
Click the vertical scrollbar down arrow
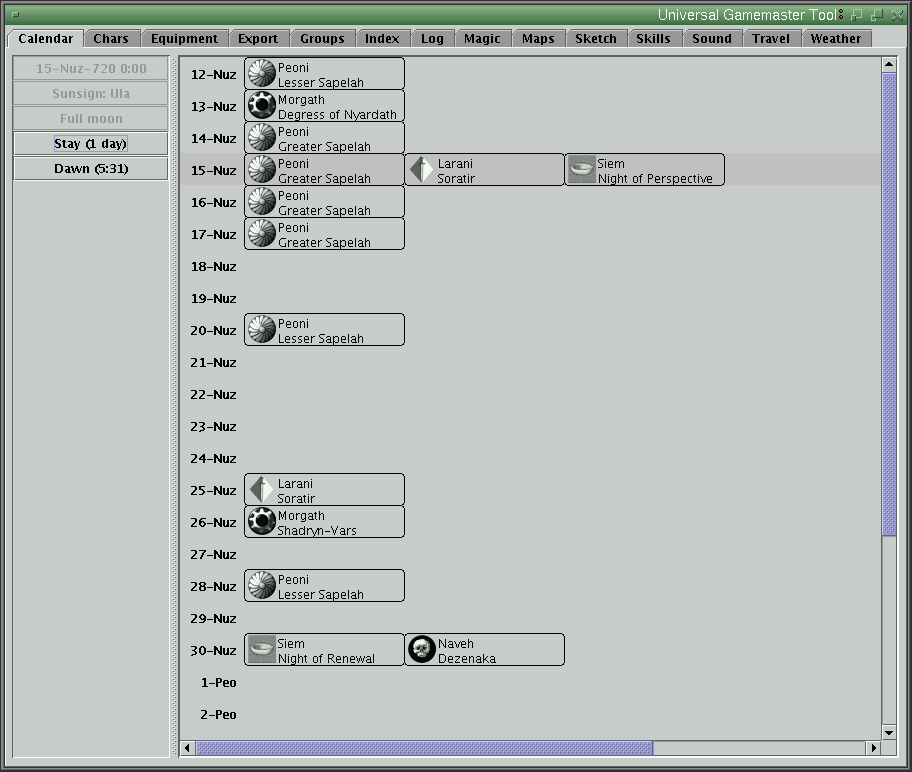click(889, 732)
